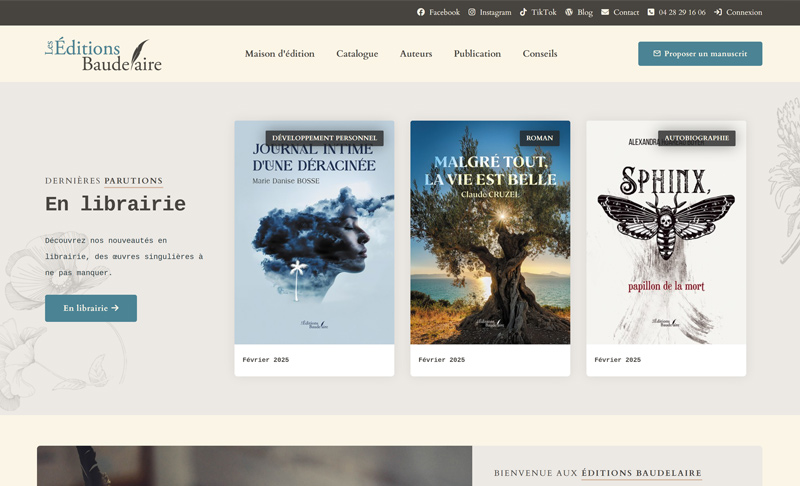The height and width of the screenshot is (486, 800).
Task: Open the Catalogue menu item
Action: (357, 54)
